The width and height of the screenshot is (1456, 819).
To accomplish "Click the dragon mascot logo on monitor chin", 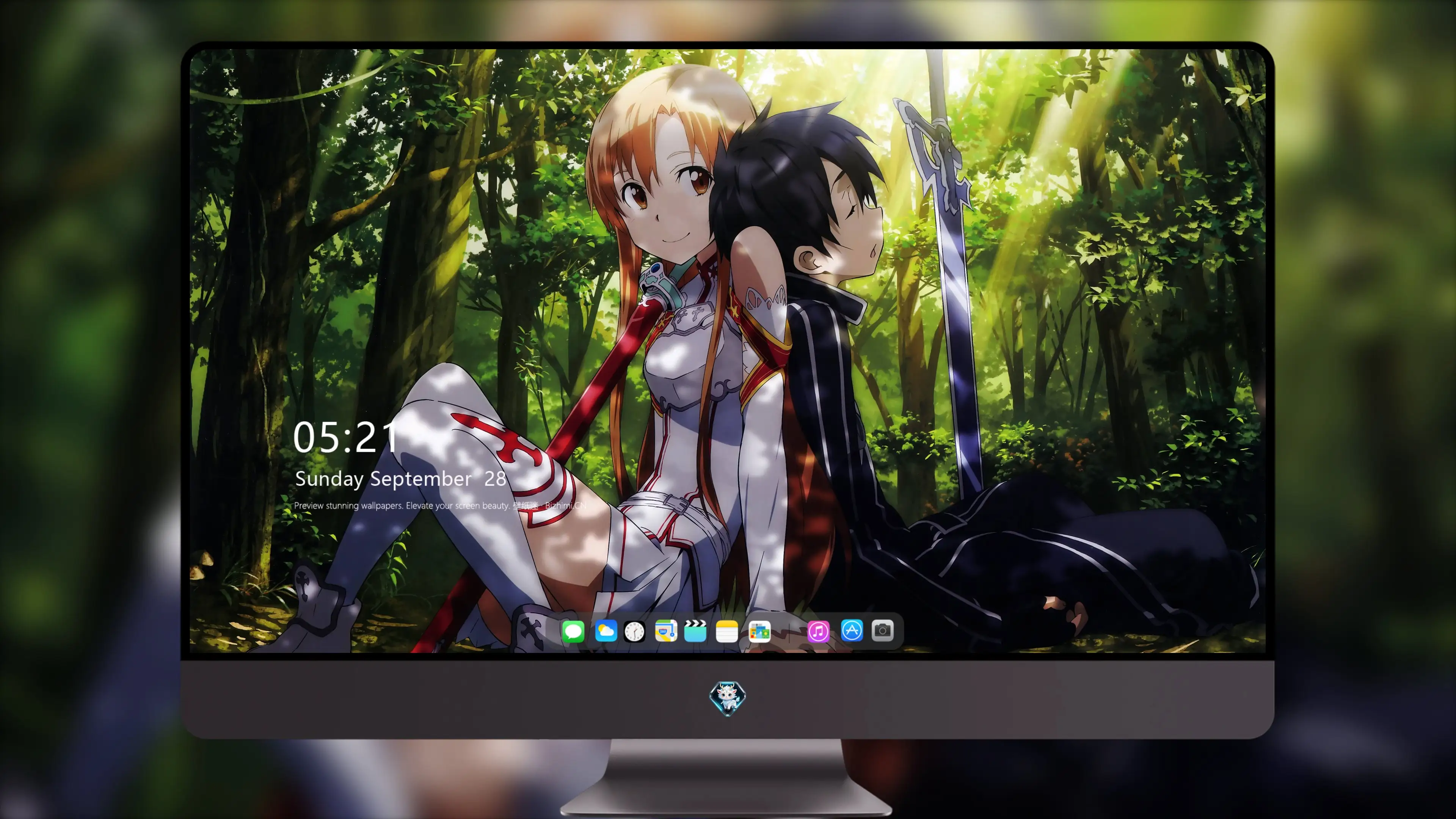I will [728, 698].
